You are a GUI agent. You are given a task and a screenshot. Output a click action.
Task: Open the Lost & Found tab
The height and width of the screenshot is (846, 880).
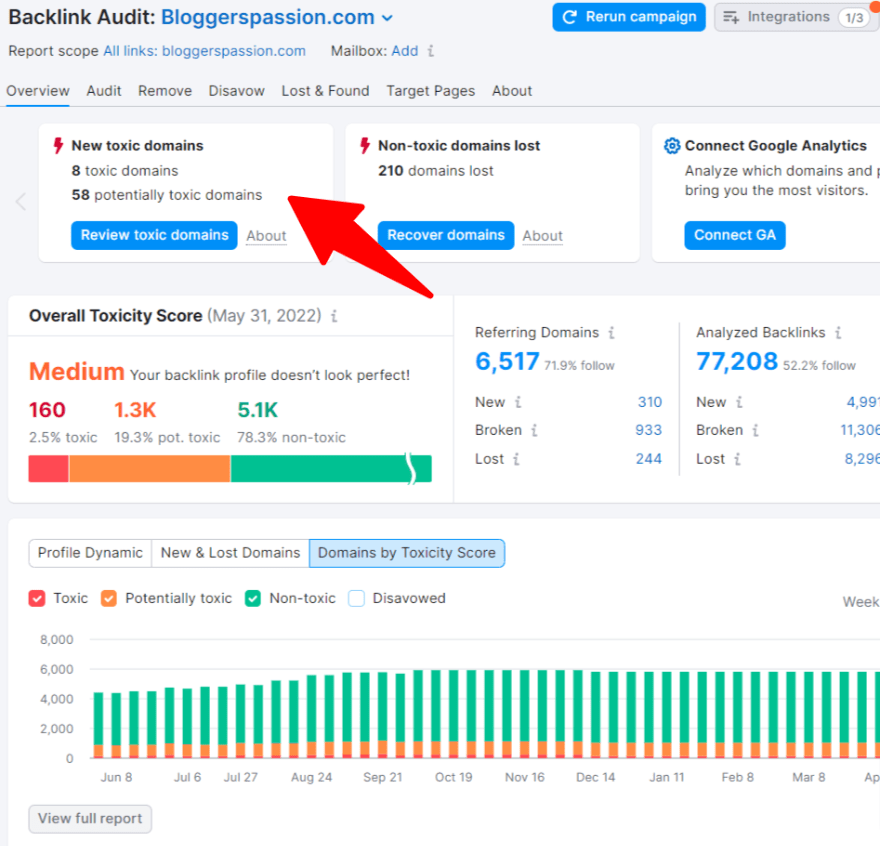(x=325, y=91)
